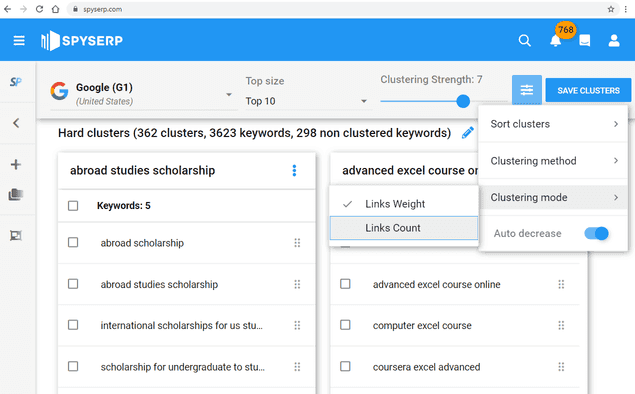Click browser back arrow
635x394 pixels.
point(7,9)
